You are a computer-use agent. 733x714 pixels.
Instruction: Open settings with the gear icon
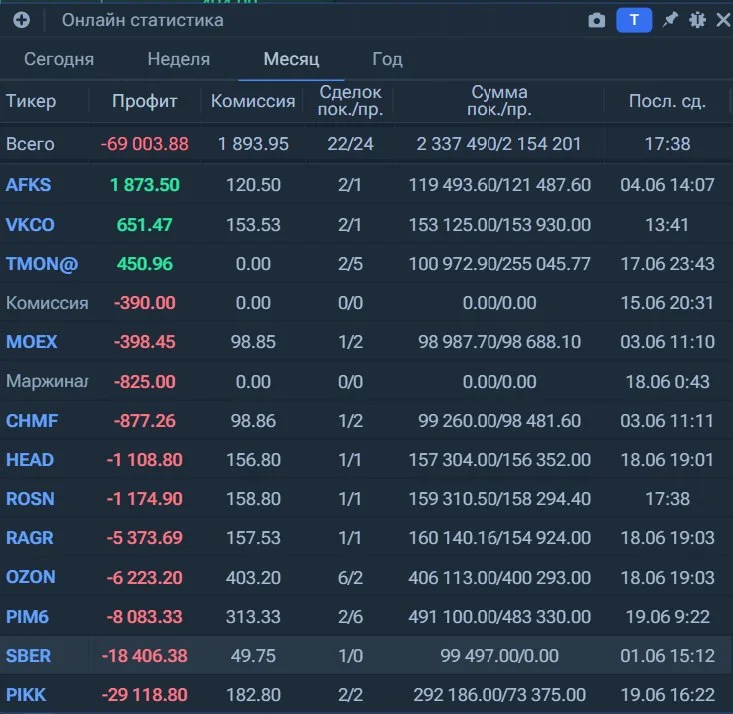[x=697, y=20]
